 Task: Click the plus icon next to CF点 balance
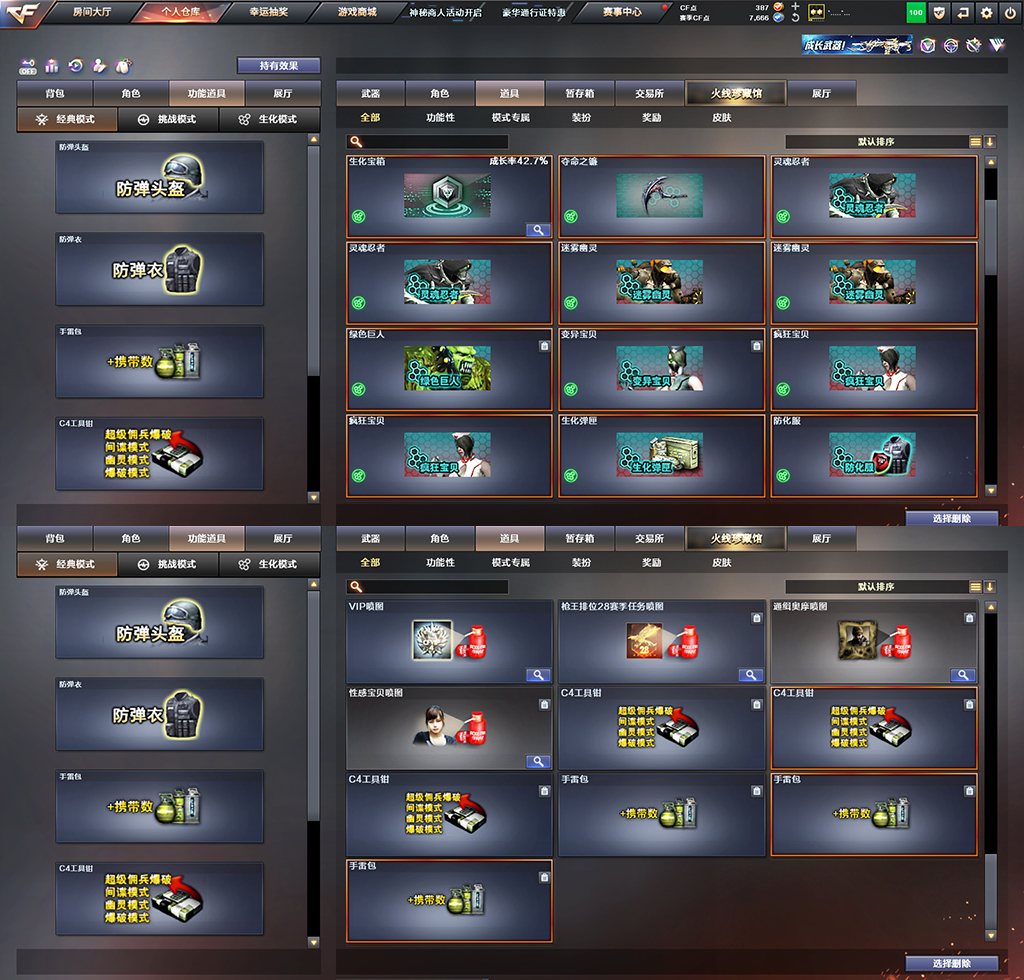click(795, 7)
